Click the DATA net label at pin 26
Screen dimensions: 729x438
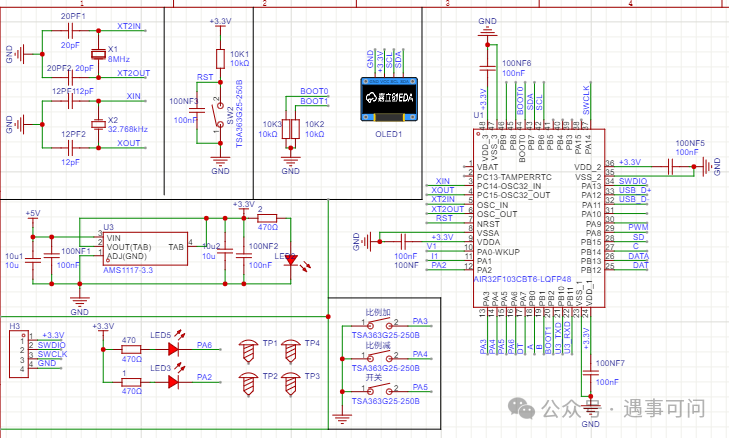(638, 256)
